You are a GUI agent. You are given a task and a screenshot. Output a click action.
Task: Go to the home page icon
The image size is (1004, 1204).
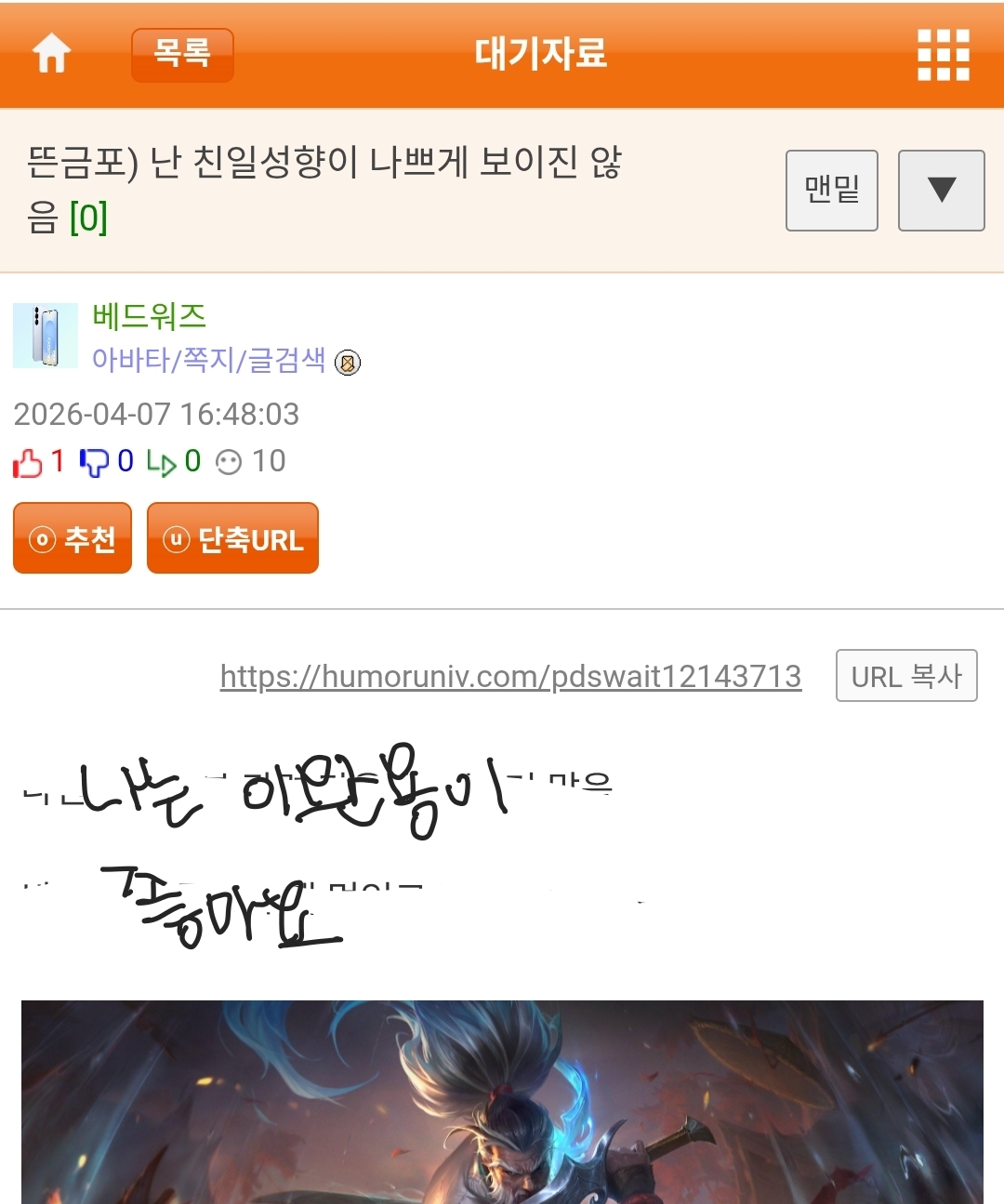click(x=52, y=54)
